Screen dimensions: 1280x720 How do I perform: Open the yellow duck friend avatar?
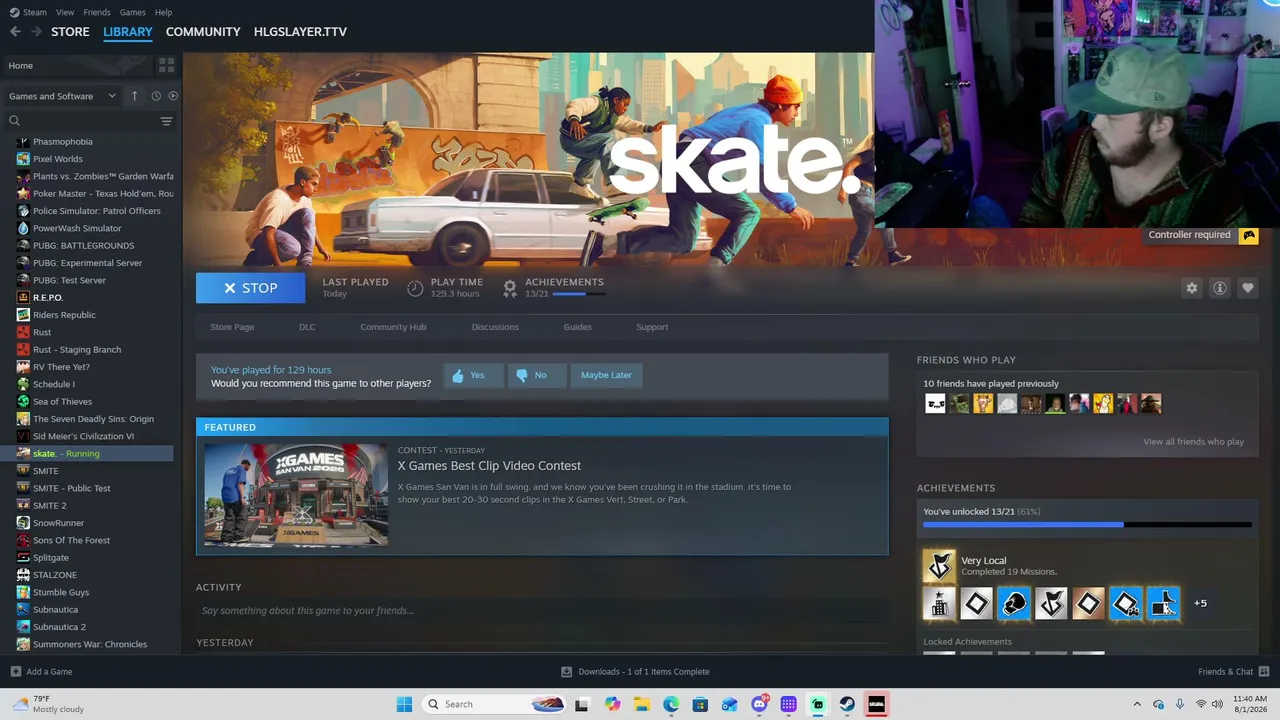point(1103,404)
